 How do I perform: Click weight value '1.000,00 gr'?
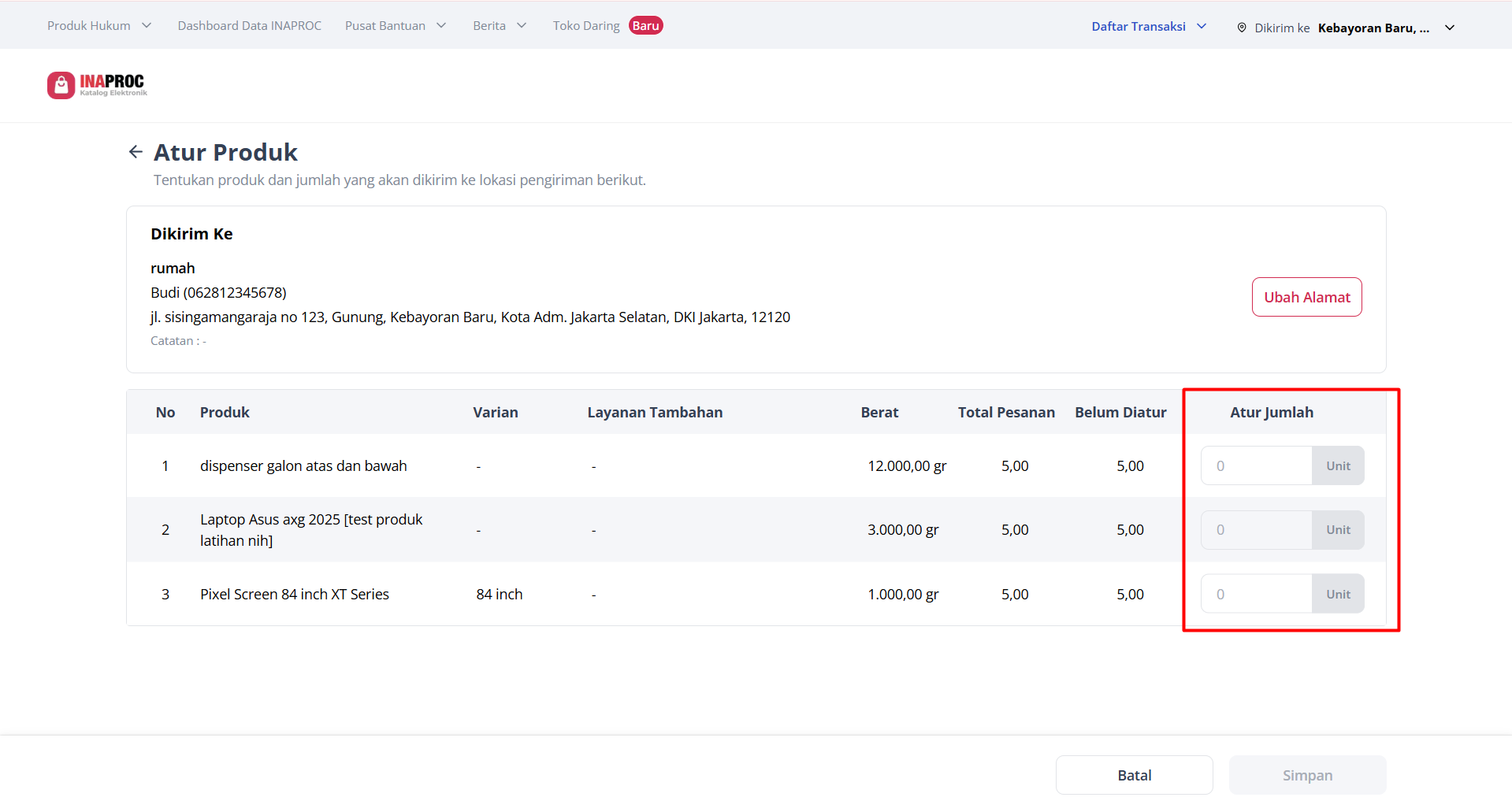click(x=903, y=594)
